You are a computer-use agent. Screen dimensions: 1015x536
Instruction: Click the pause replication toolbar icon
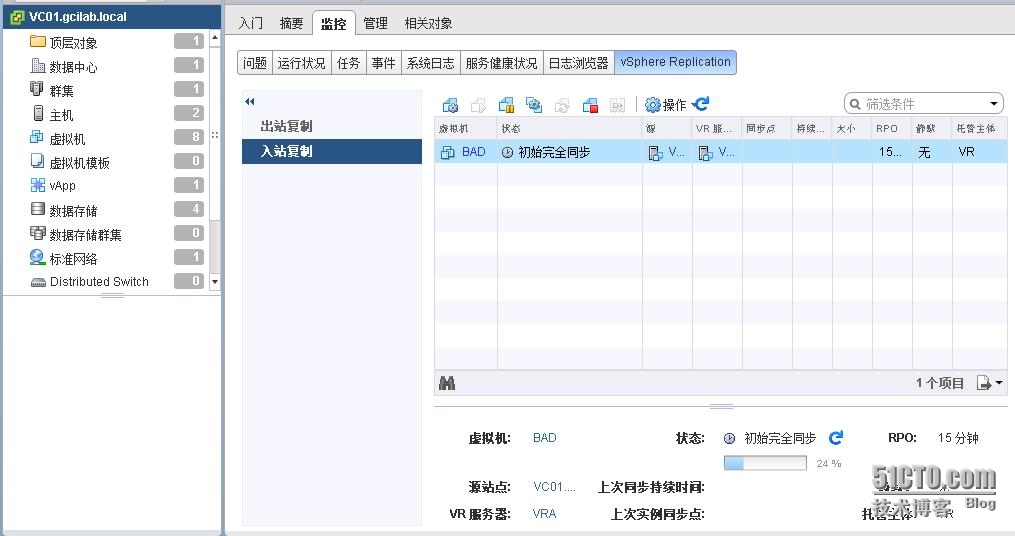click(506, 105)
